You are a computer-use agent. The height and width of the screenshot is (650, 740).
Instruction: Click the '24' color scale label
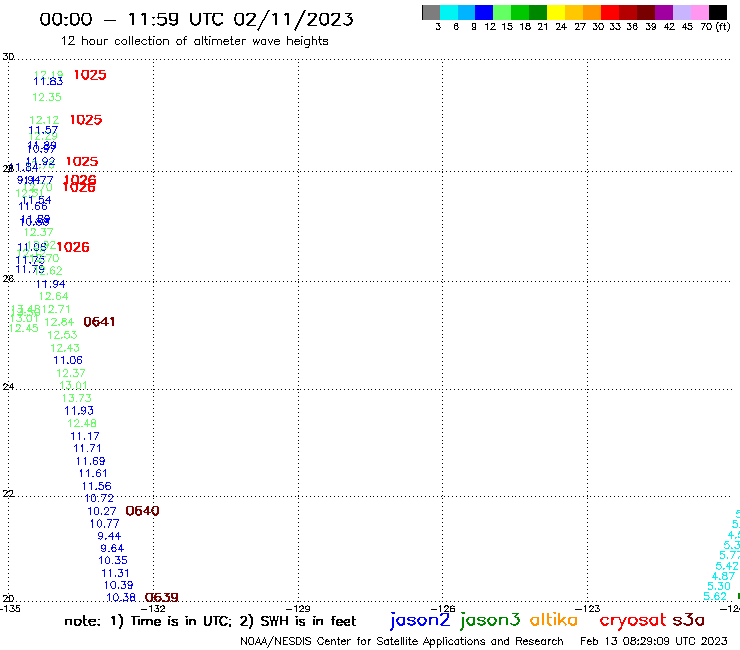561,27
